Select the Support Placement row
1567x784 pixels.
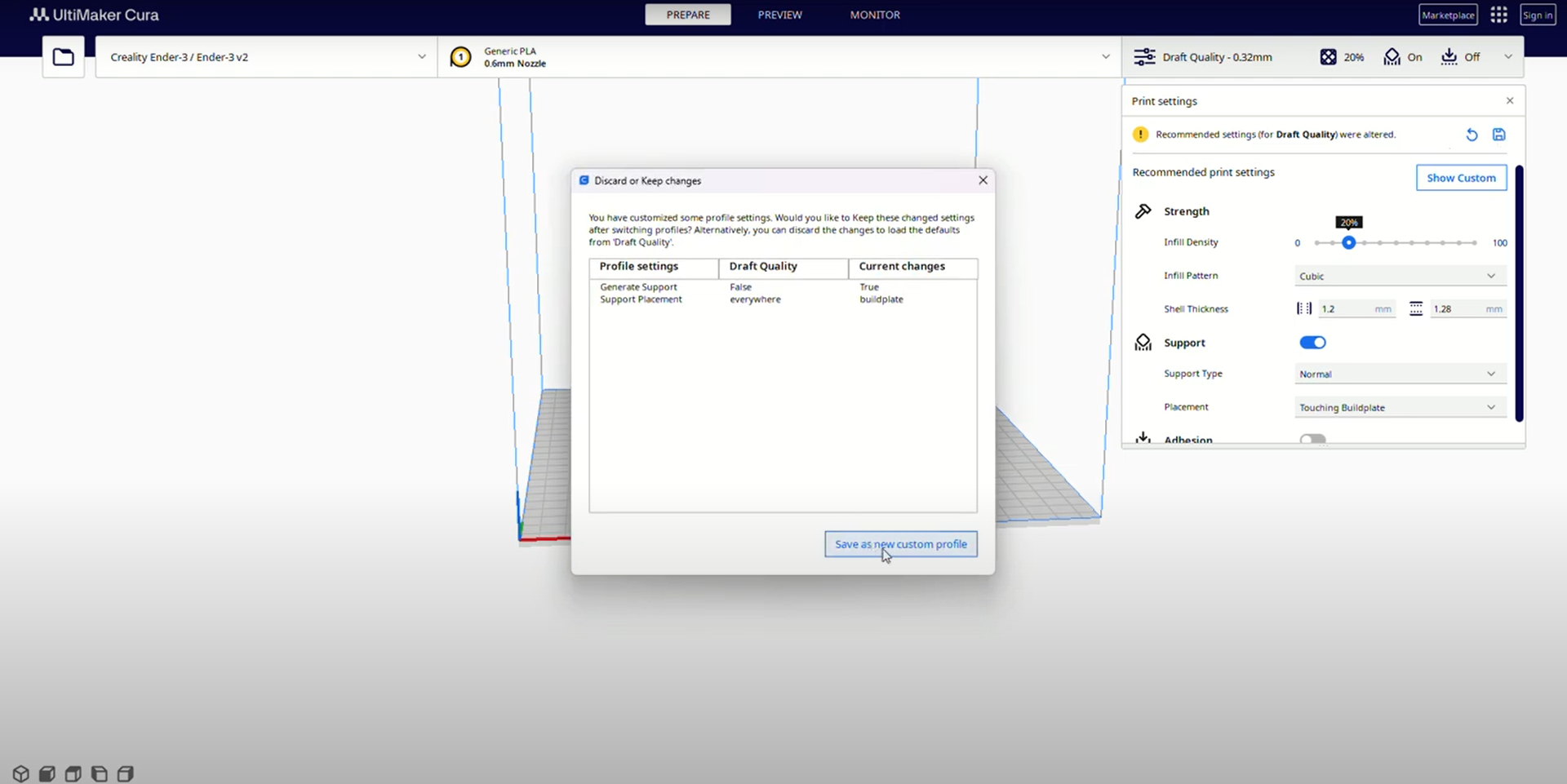pyautogui.click(x=783, y=299)
